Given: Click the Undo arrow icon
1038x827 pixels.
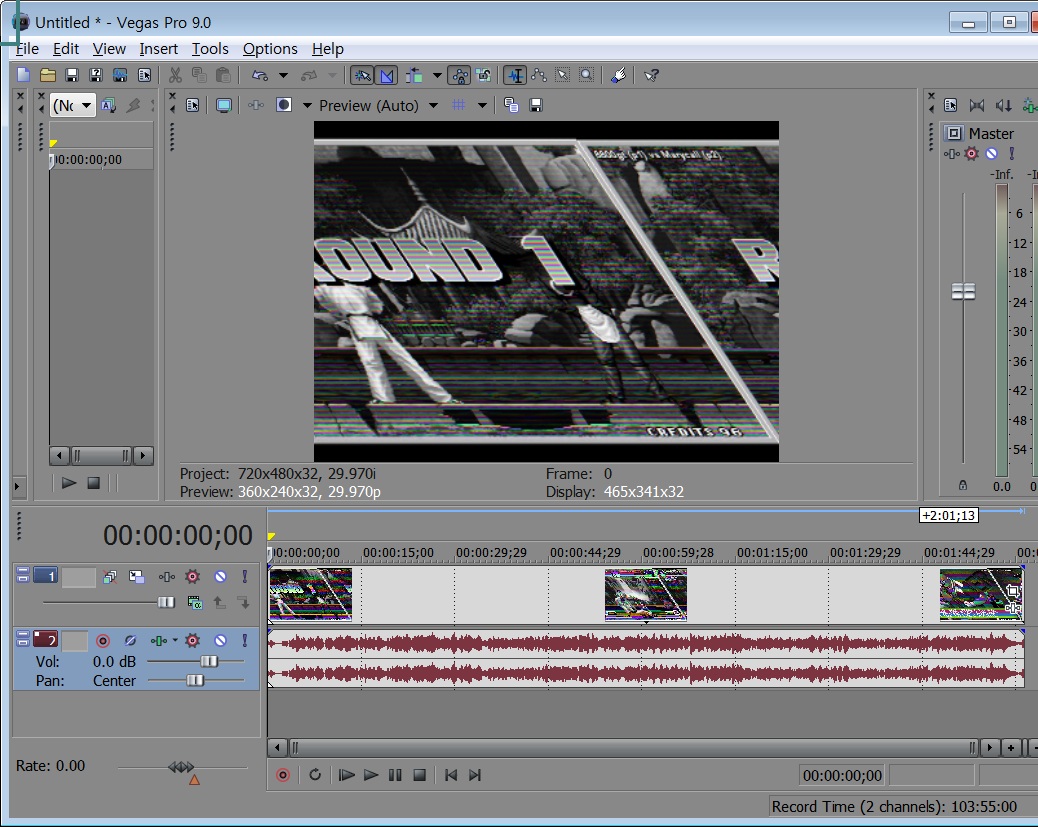Looking at the screenshot, I should tap(260, 75).
